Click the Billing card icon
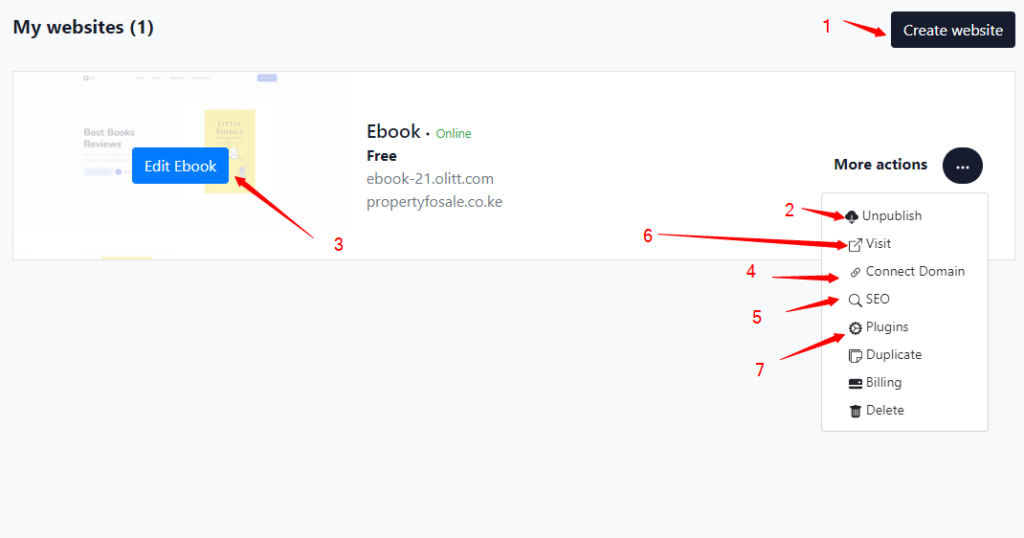 click(x=855, y=383)
